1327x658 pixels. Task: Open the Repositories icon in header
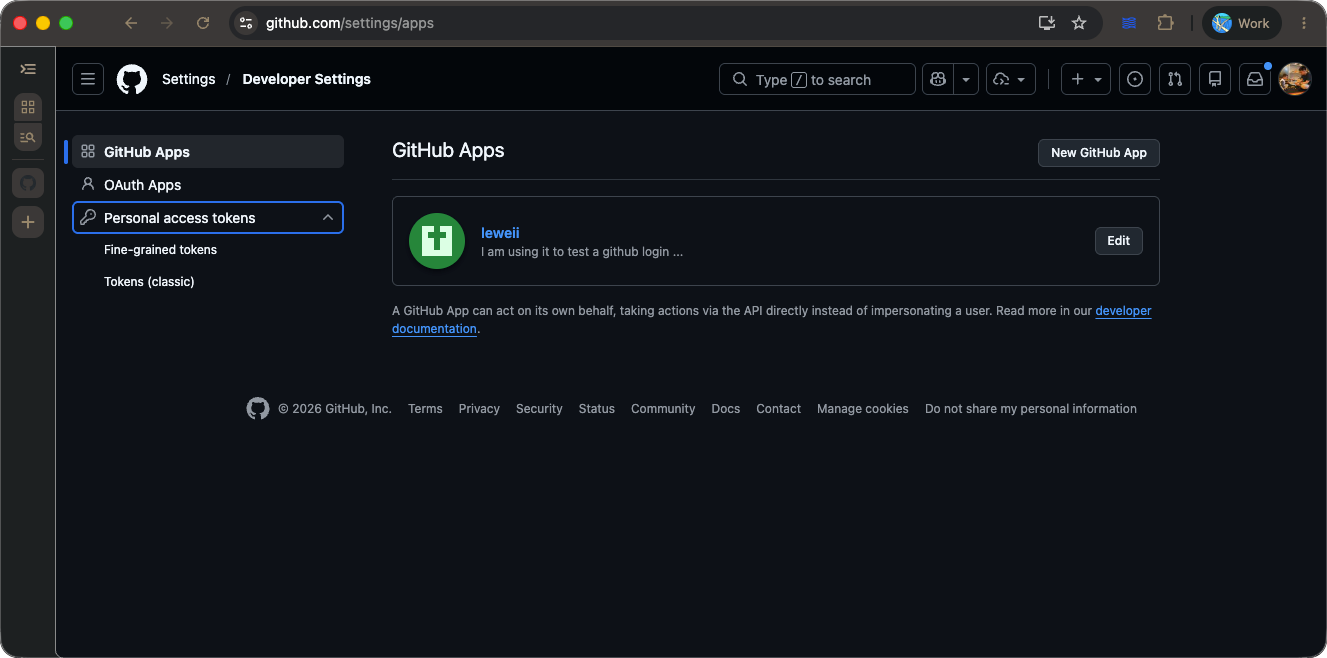point(1215,79)
